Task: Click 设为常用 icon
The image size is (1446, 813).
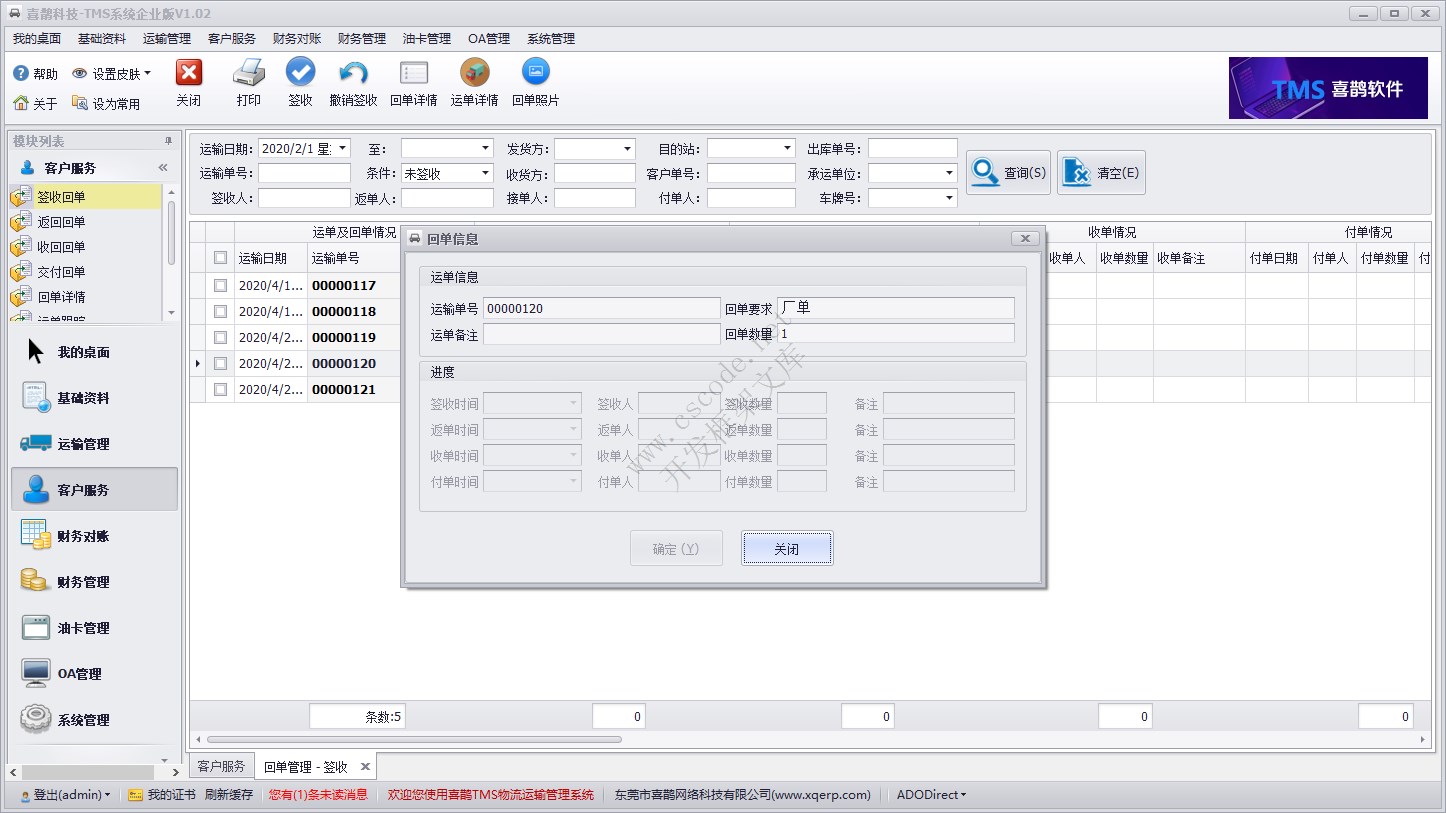Action: [80, 103]
